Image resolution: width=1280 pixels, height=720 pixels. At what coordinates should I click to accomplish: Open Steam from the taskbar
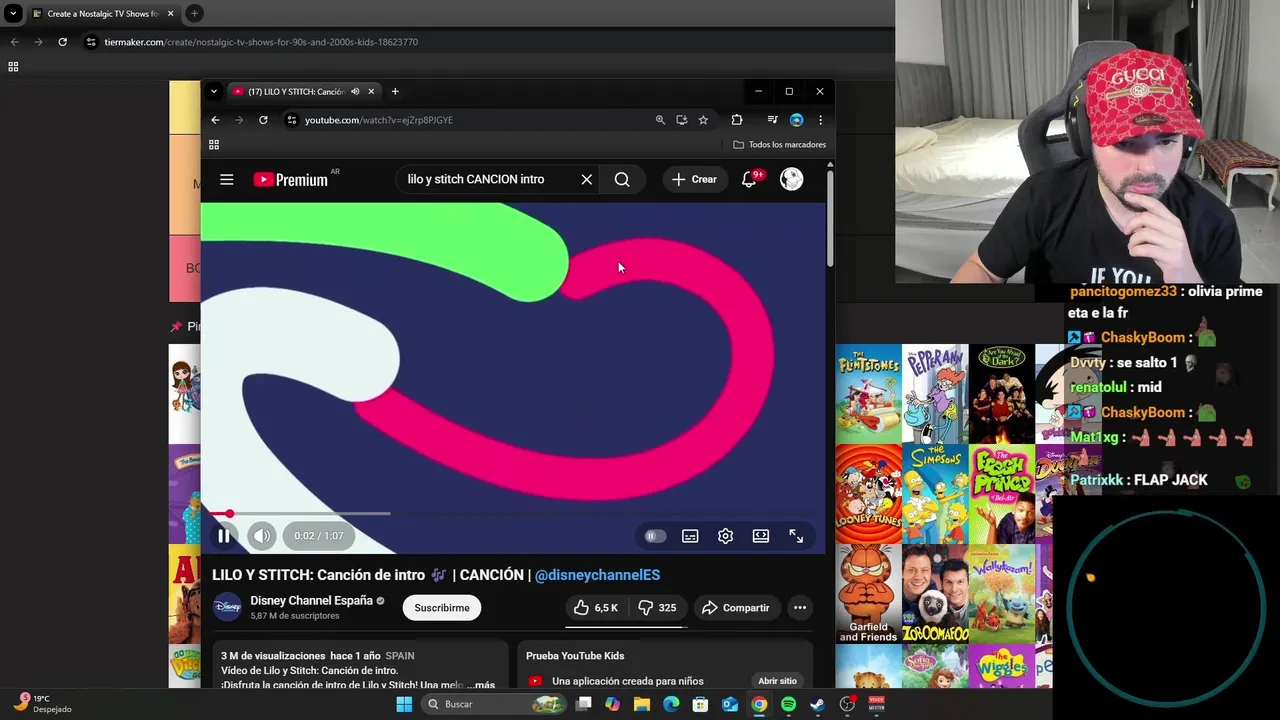817,704
